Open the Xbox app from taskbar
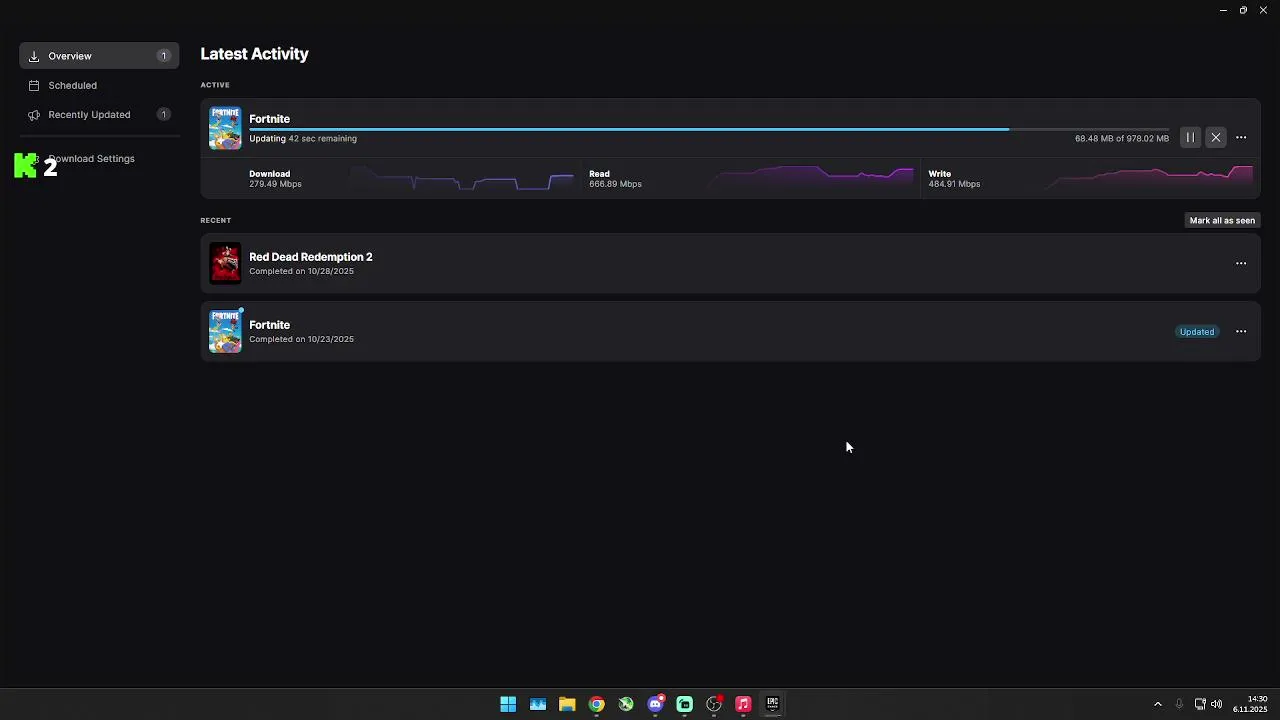Screen dimensions: 1280x720 626,704
